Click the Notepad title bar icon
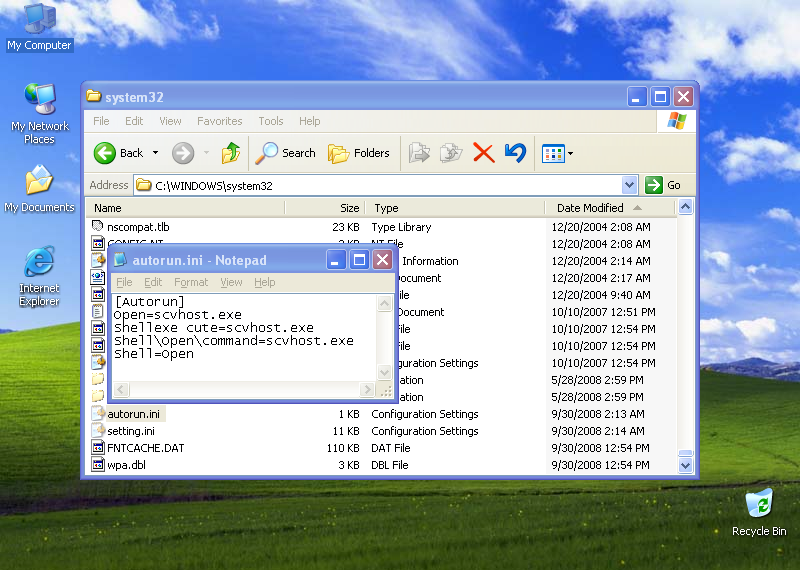Screen dimensions: 800x570 pyautogui.click(x=120, y=260)
